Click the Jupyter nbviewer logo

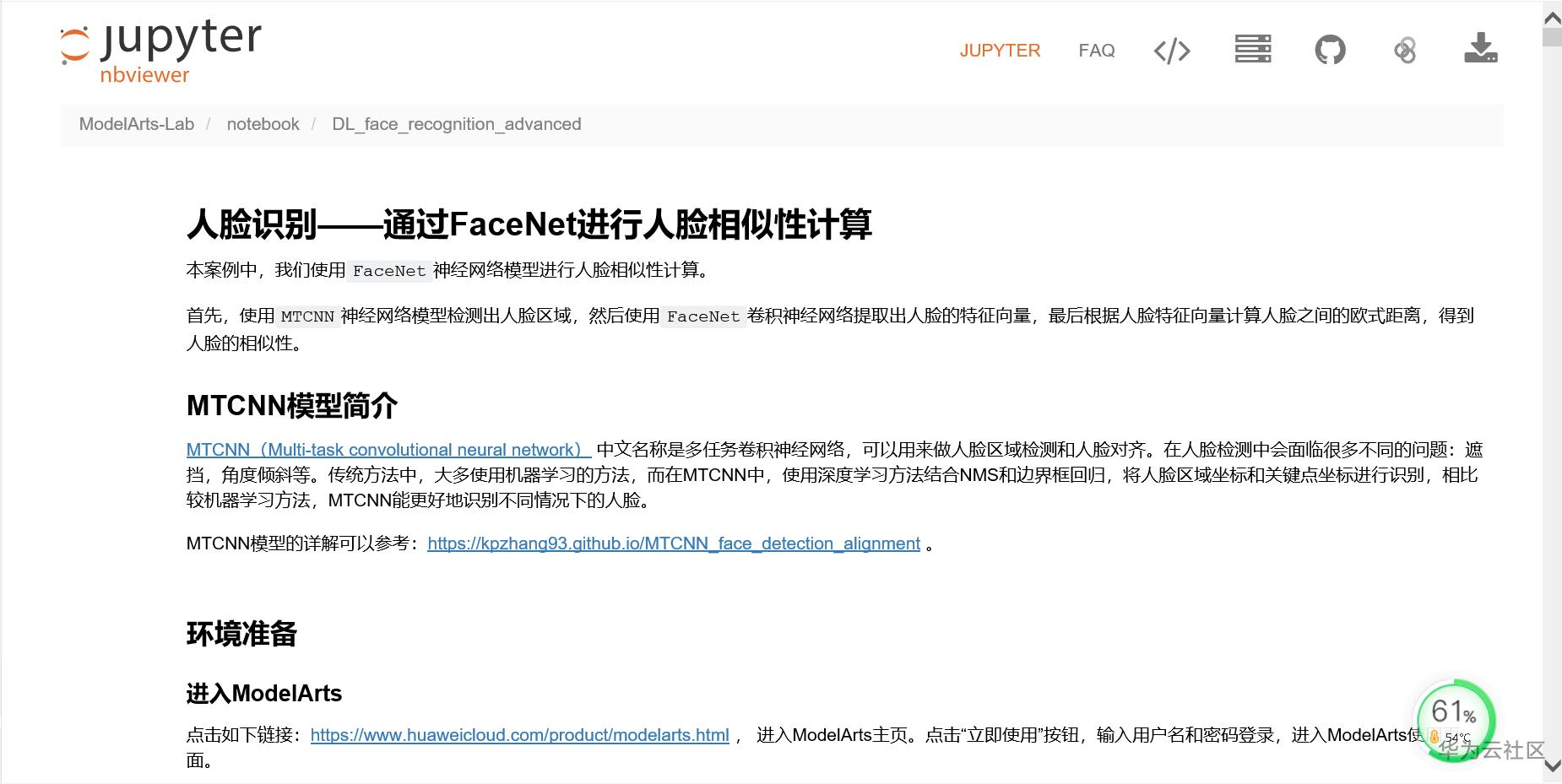point(159,48)
